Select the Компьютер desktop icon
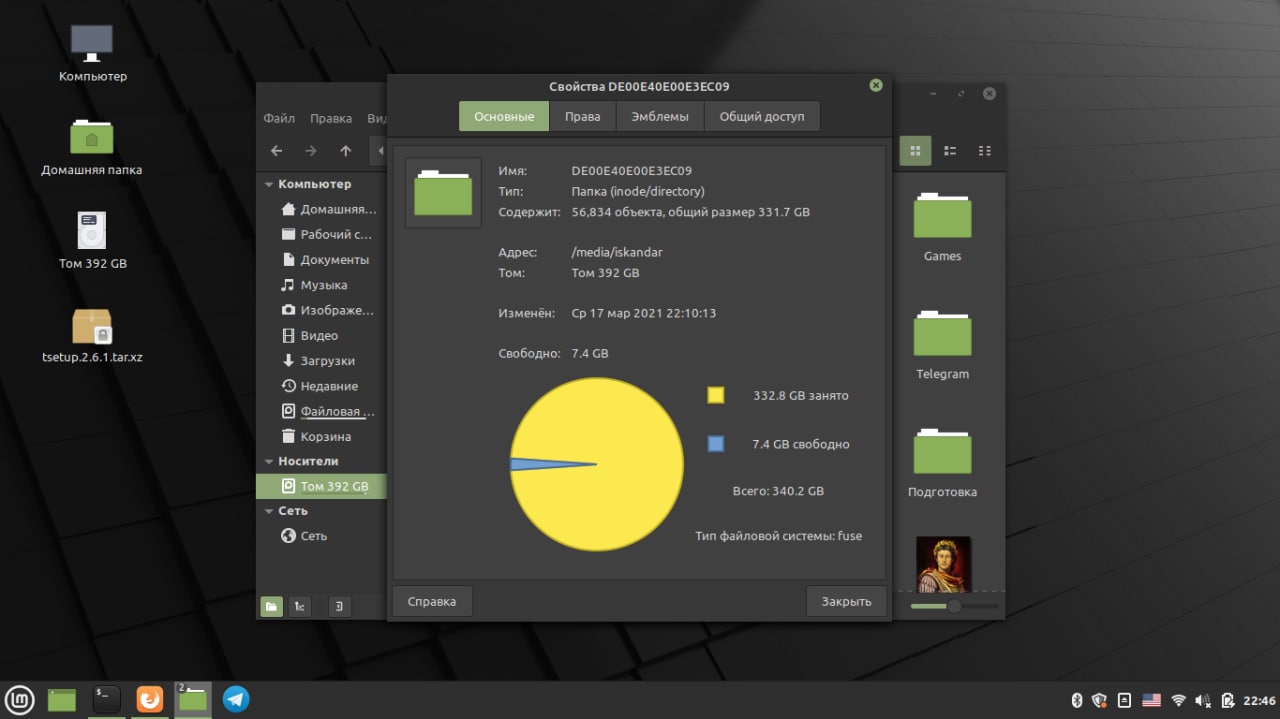The image size is (1280, 719). click(92, 54)
